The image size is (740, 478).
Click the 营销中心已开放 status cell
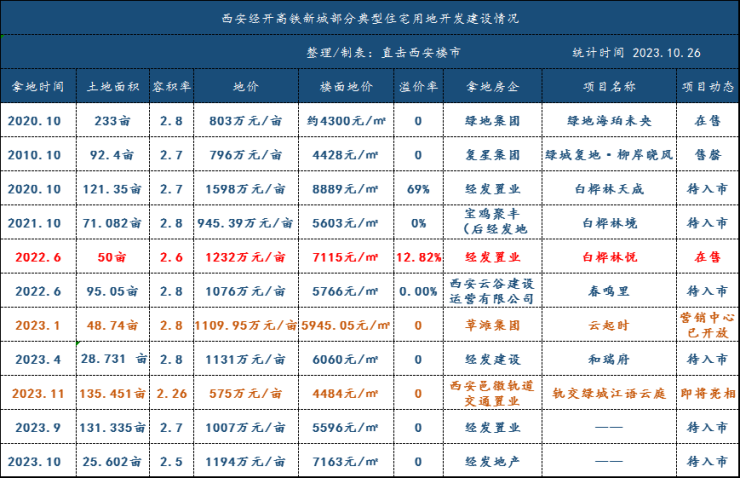click(707, 325)
